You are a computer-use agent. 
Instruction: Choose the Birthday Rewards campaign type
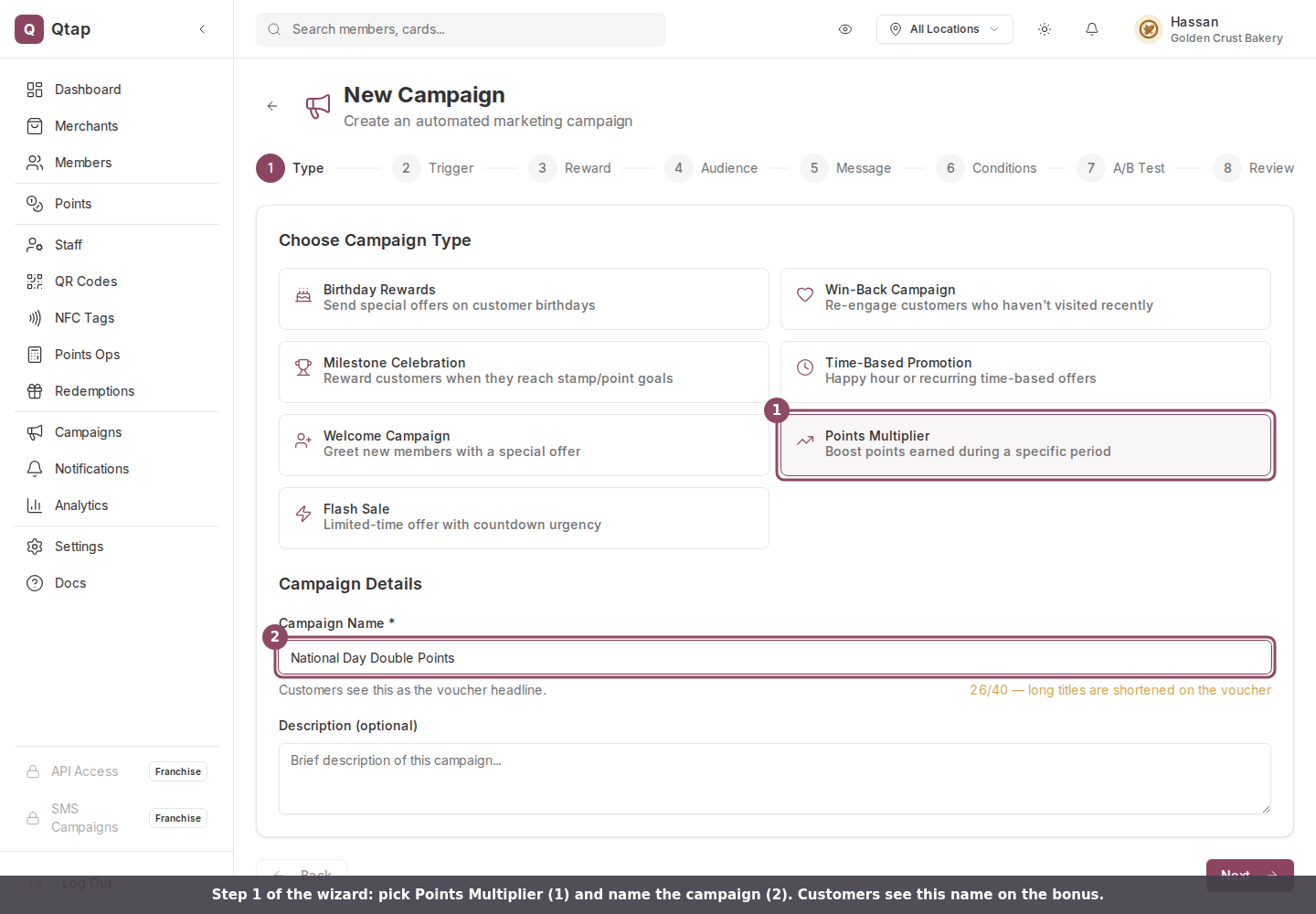(x=524, y=299)
